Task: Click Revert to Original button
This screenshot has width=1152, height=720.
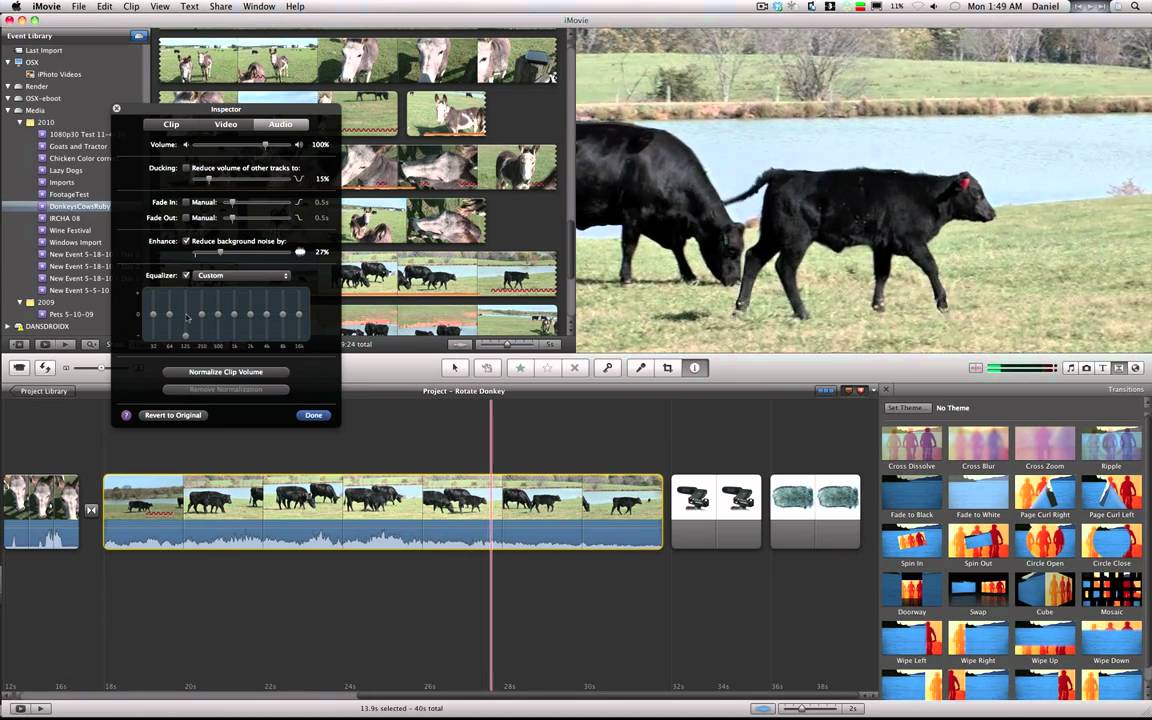Action: tap(173, 415)
